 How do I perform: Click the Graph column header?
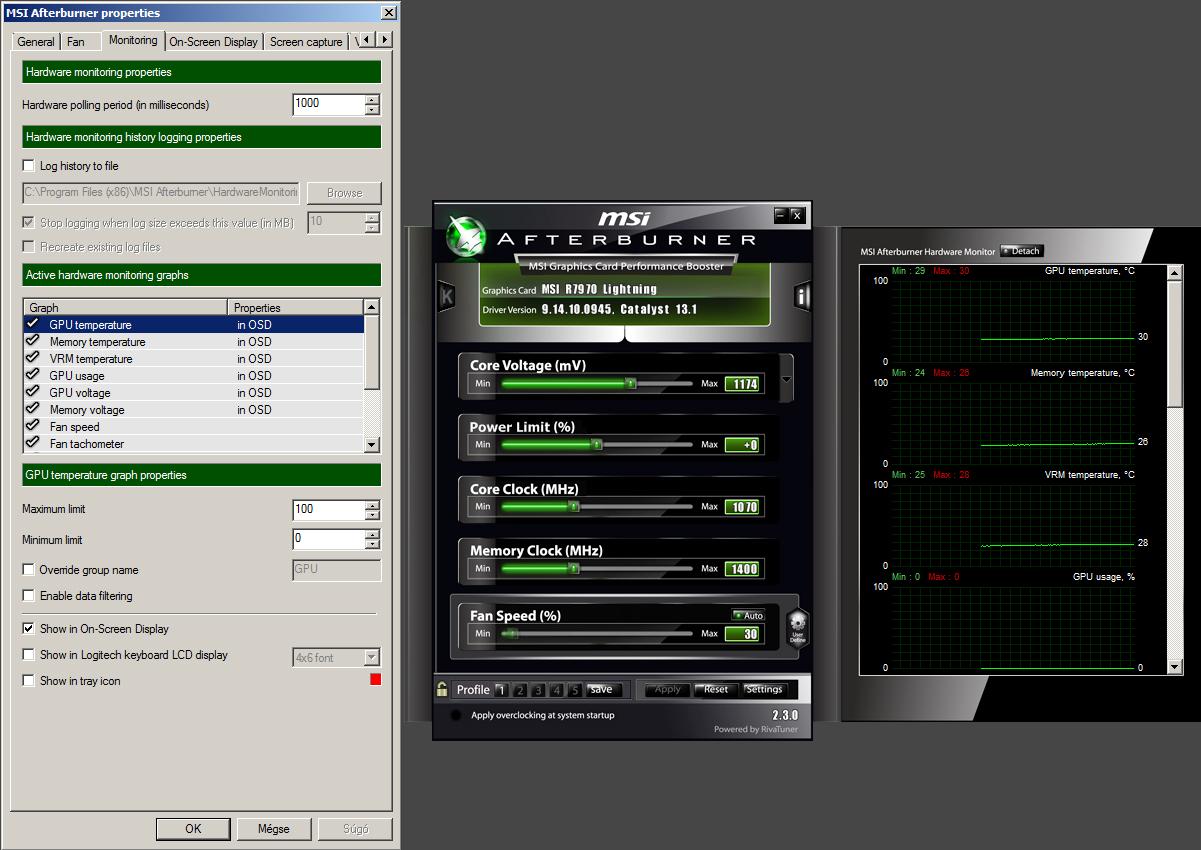click(x=126, y=307)
